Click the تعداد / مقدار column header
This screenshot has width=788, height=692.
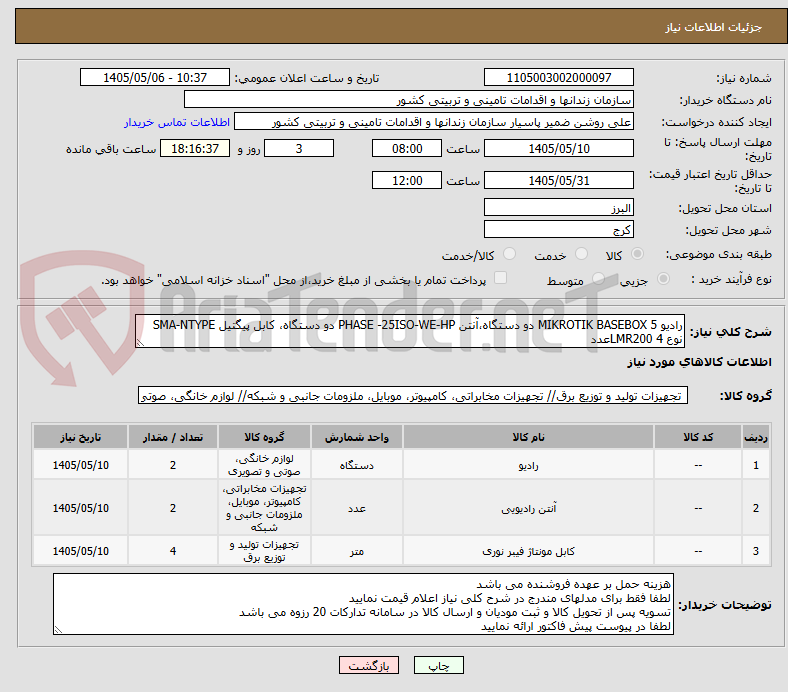172,437
